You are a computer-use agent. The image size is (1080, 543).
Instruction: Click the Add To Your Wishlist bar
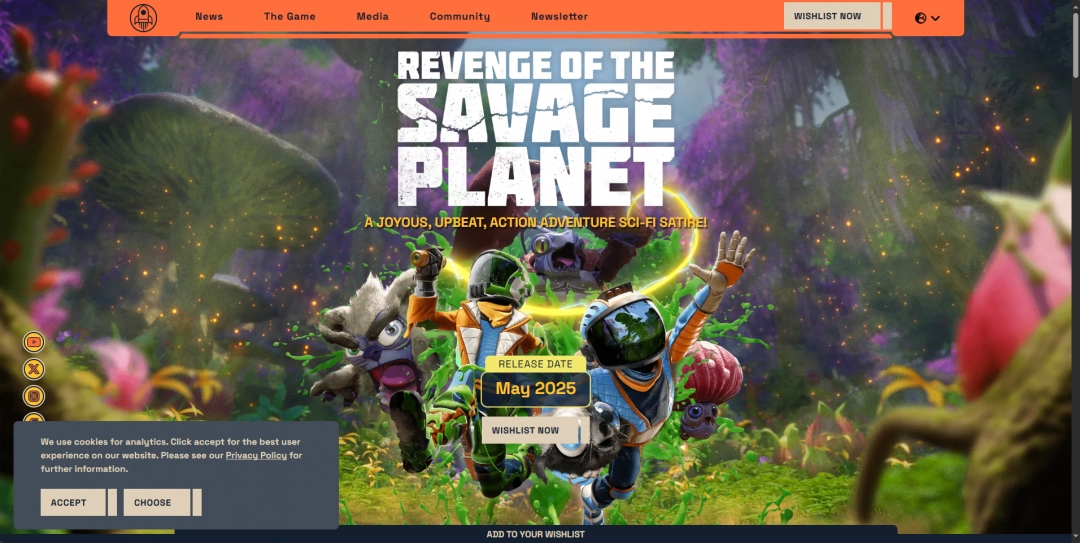[535, 534]
